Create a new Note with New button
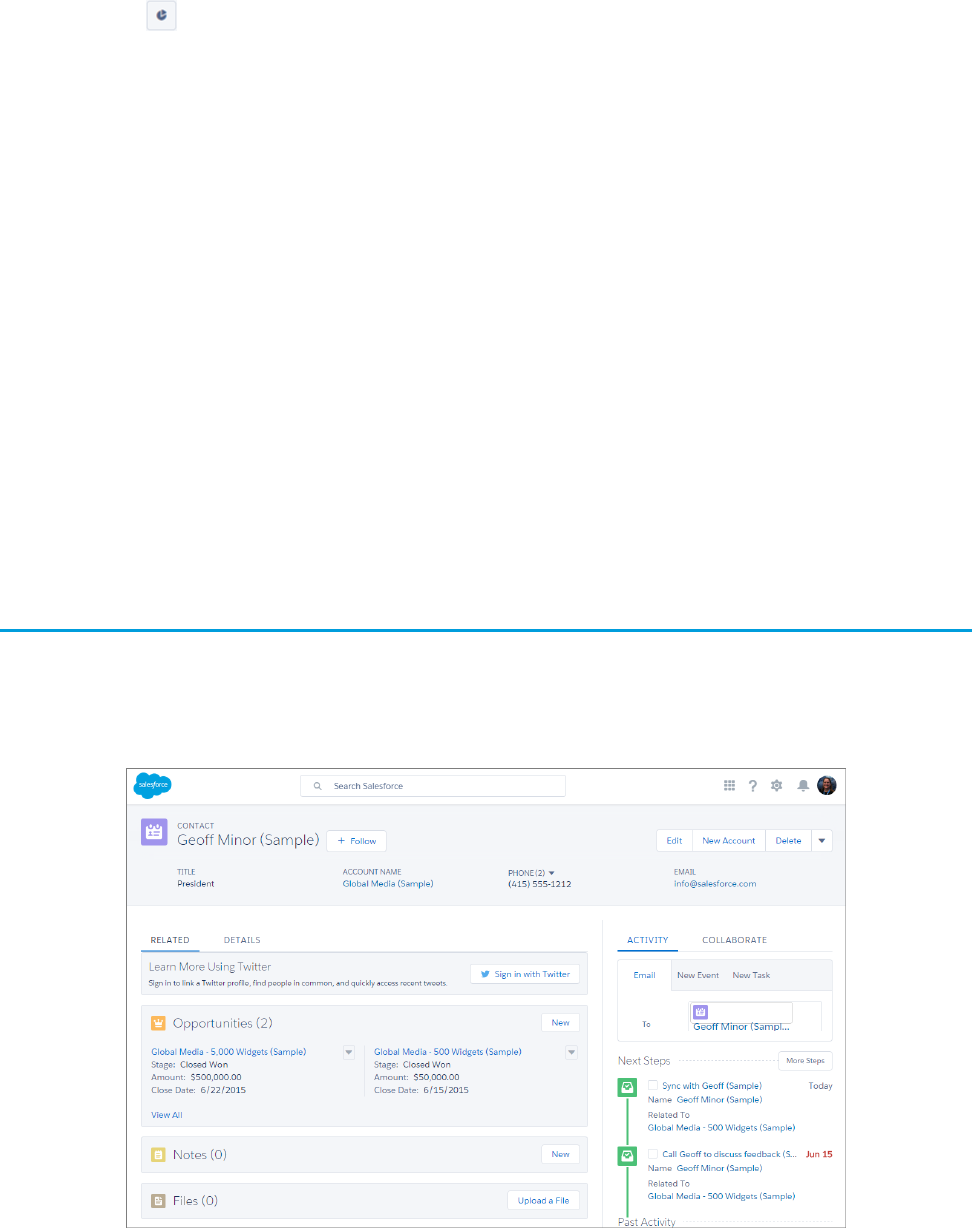 pyautogui.click(x=560, y=1154)
